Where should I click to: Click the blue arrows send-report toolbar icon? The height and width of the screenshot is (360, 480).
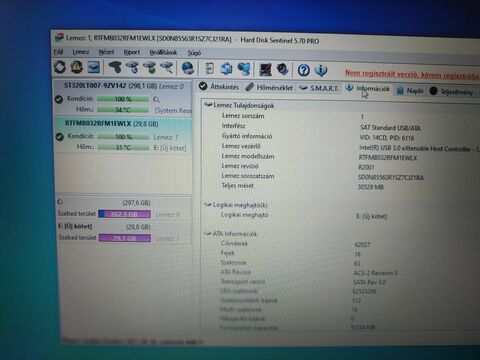tap(227, 69)
